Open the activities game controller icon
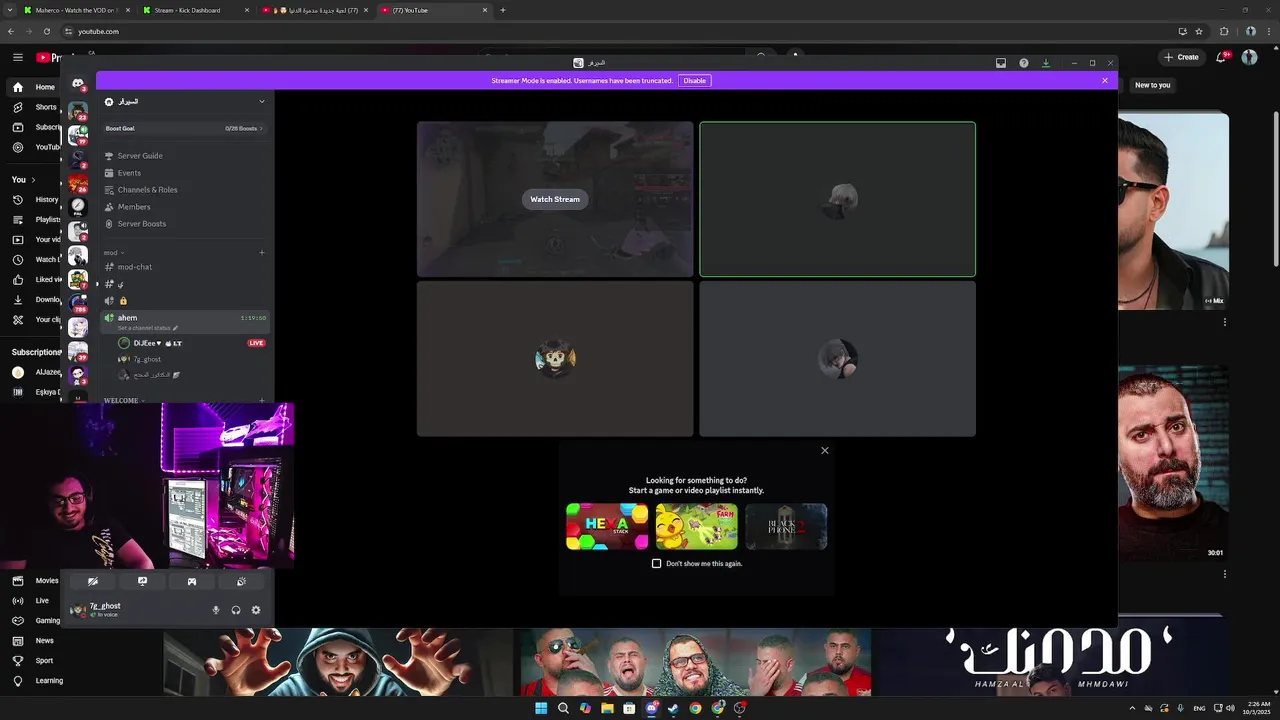The image size is (1280, 720). click(192, 581)
